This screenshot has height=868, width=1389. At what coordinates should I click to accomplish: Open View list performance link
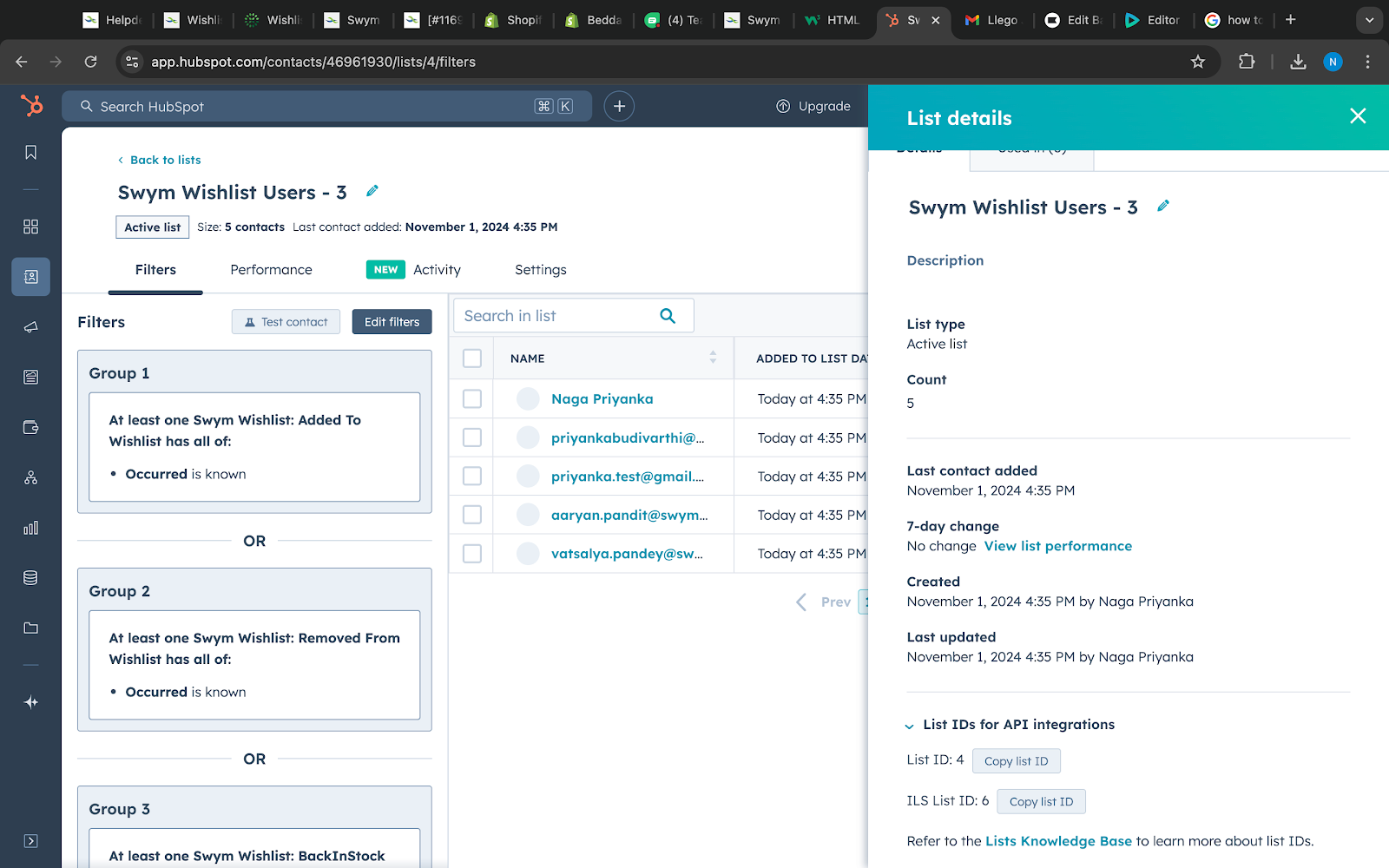click(x=1057, y=546)
